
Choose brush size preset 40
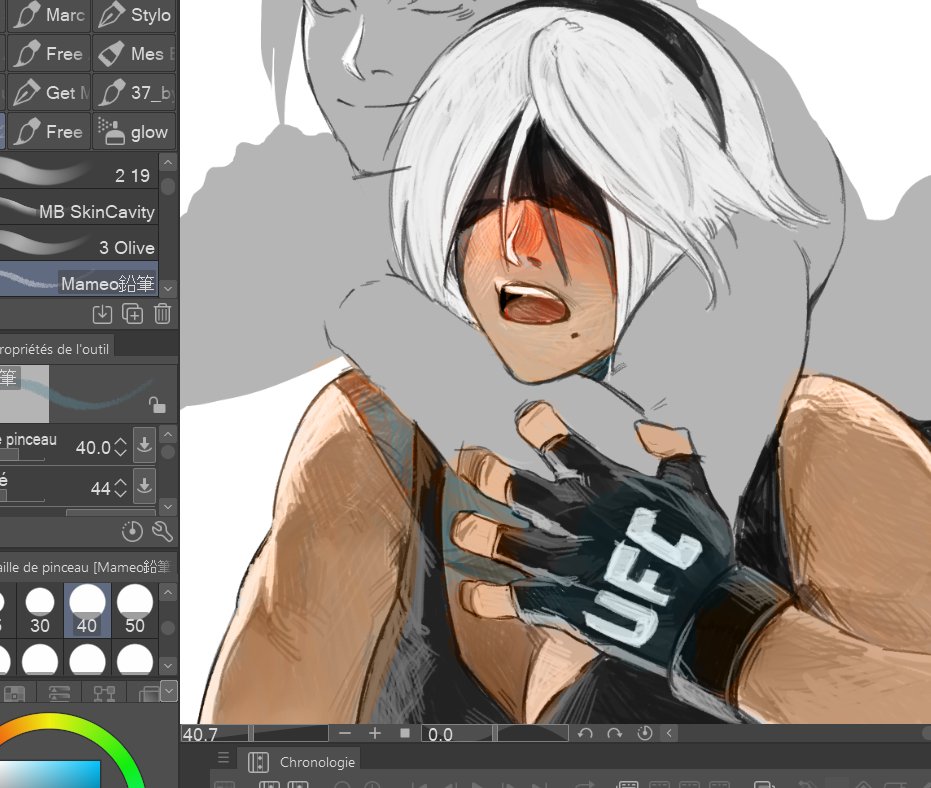[87, 610]
